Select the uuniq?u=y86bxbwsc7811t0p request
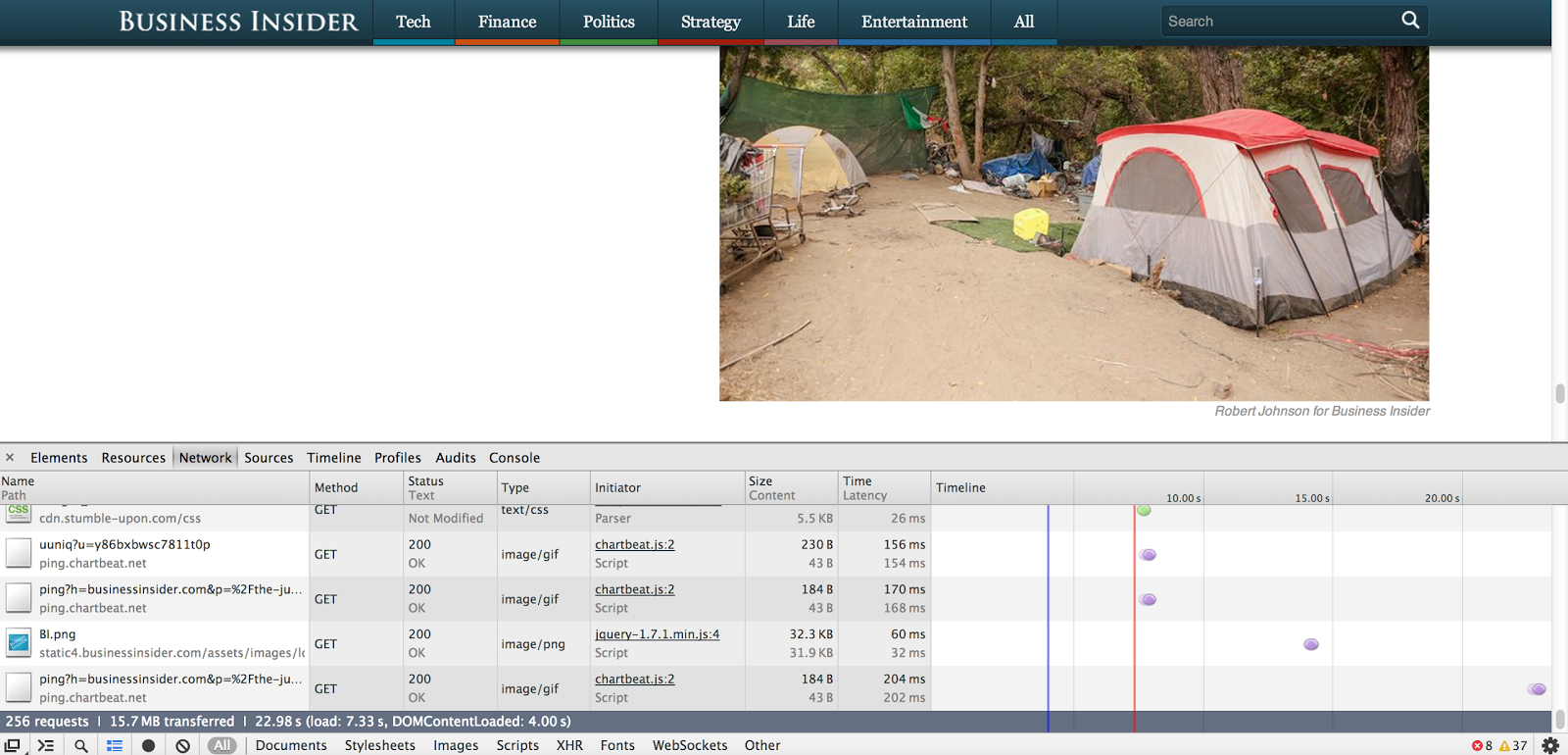Screen dimensions: 1568x755 pyautogui.click(x=124, y=544)
